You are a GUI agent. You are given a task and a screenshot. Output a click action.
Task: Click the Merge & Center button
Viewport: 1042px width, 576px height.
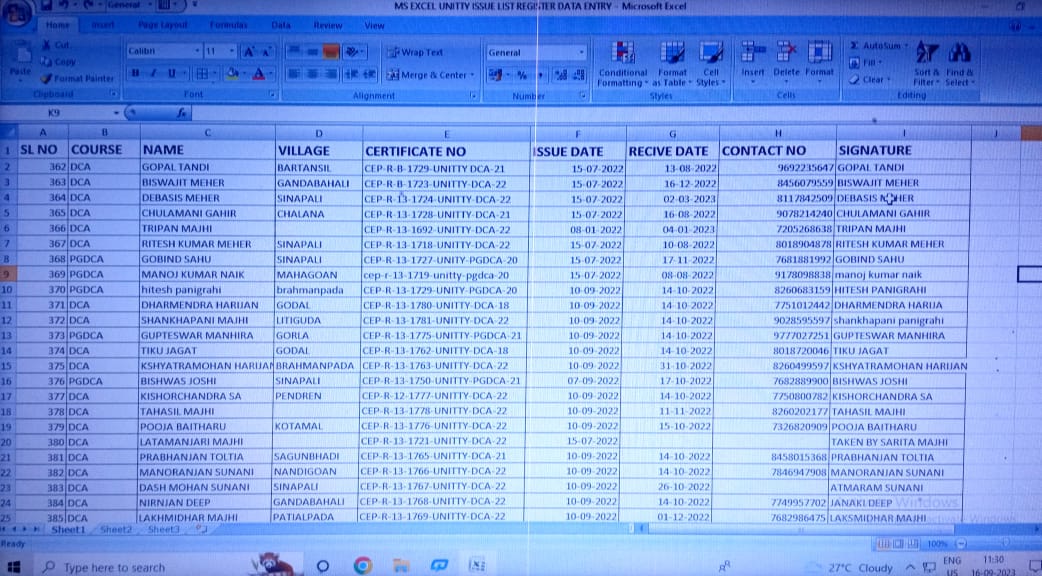[x=427, y=75]
